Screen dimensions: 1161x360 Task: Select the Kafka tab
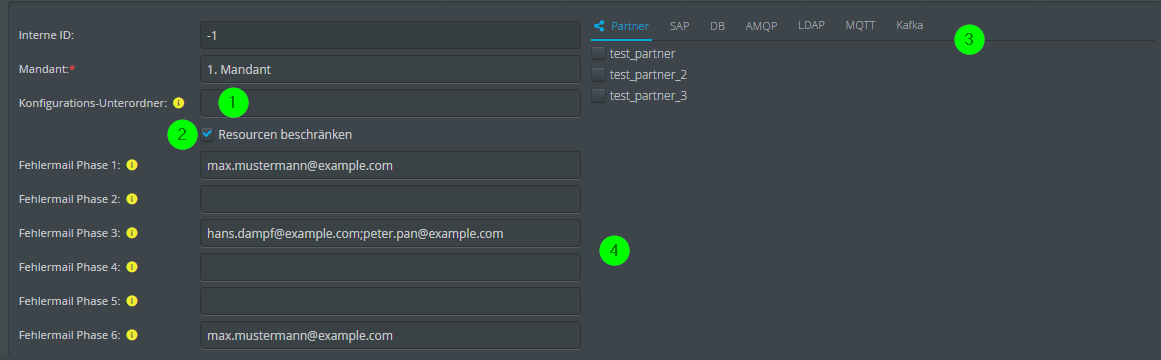(x=909, y=25)
